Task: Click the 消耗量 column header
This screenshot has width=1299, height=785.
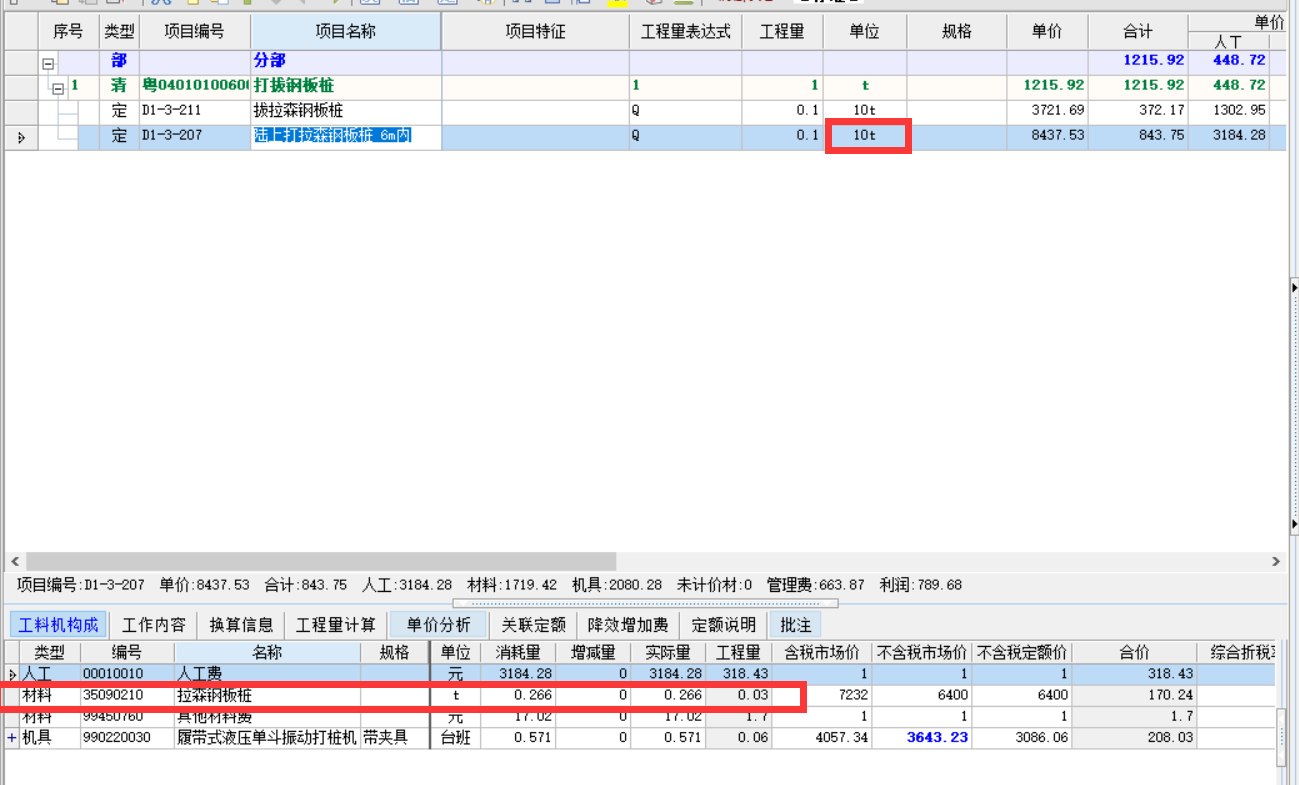Action: [x=518, y=653]
